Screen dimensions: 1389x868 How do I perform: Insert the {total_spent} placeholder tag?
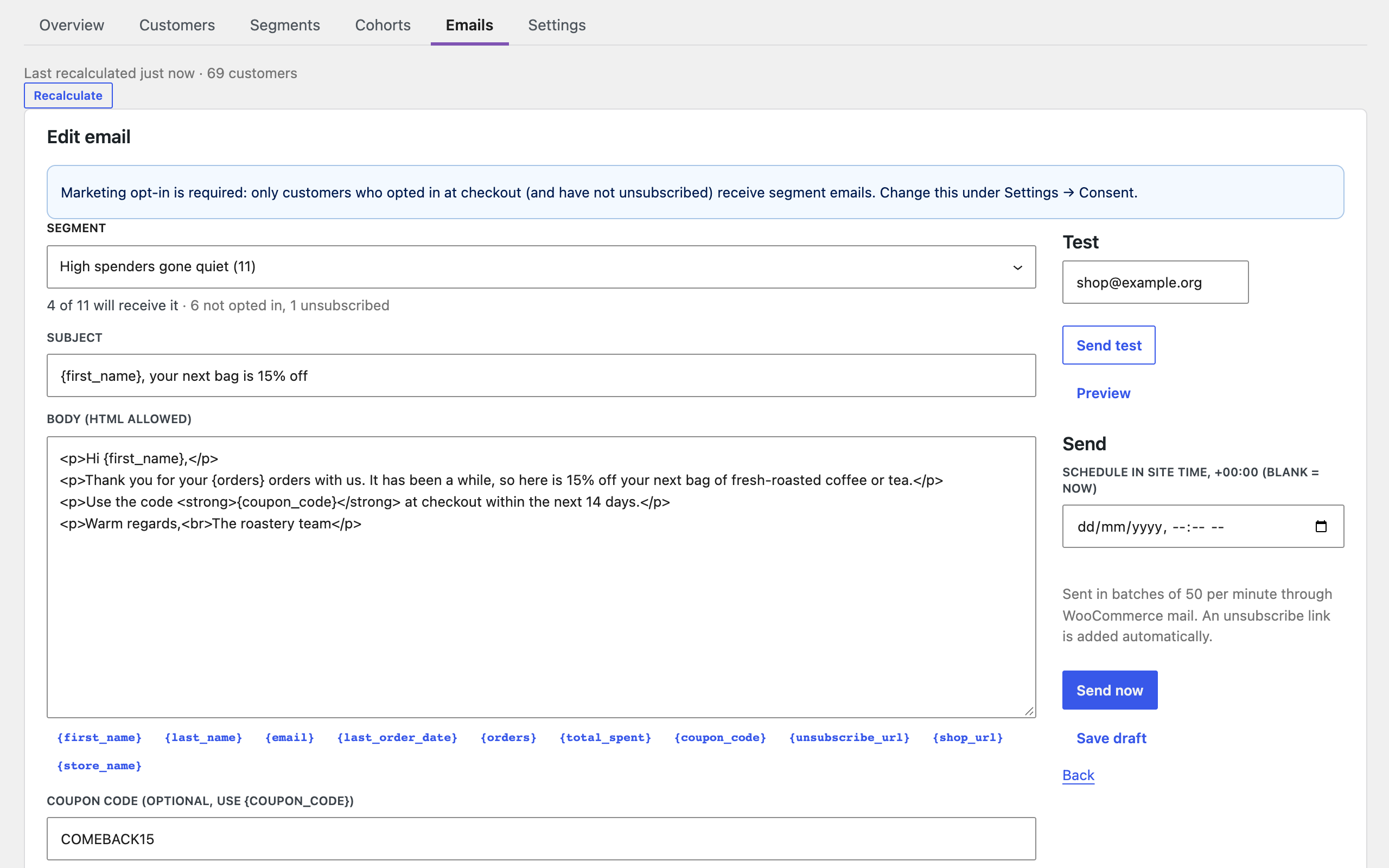pyautogui.click(x=606, y=737)
